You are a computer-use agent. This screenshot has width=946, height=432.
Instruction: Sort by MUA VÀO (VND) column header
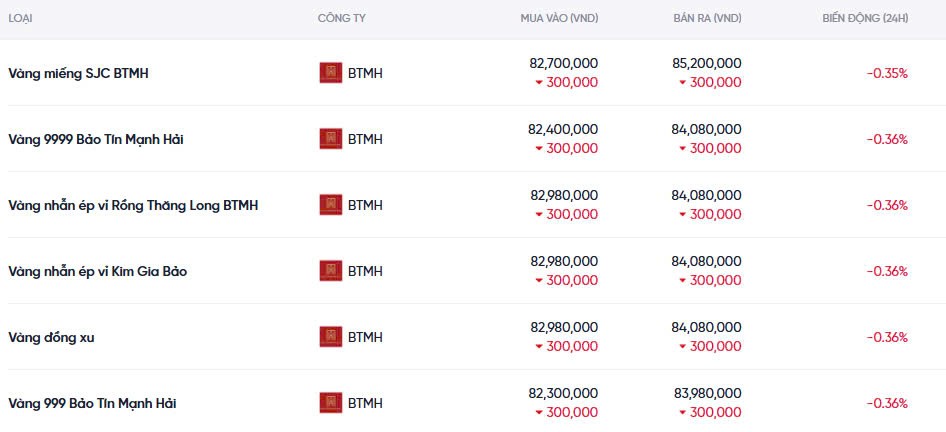[x=559, y=19]
